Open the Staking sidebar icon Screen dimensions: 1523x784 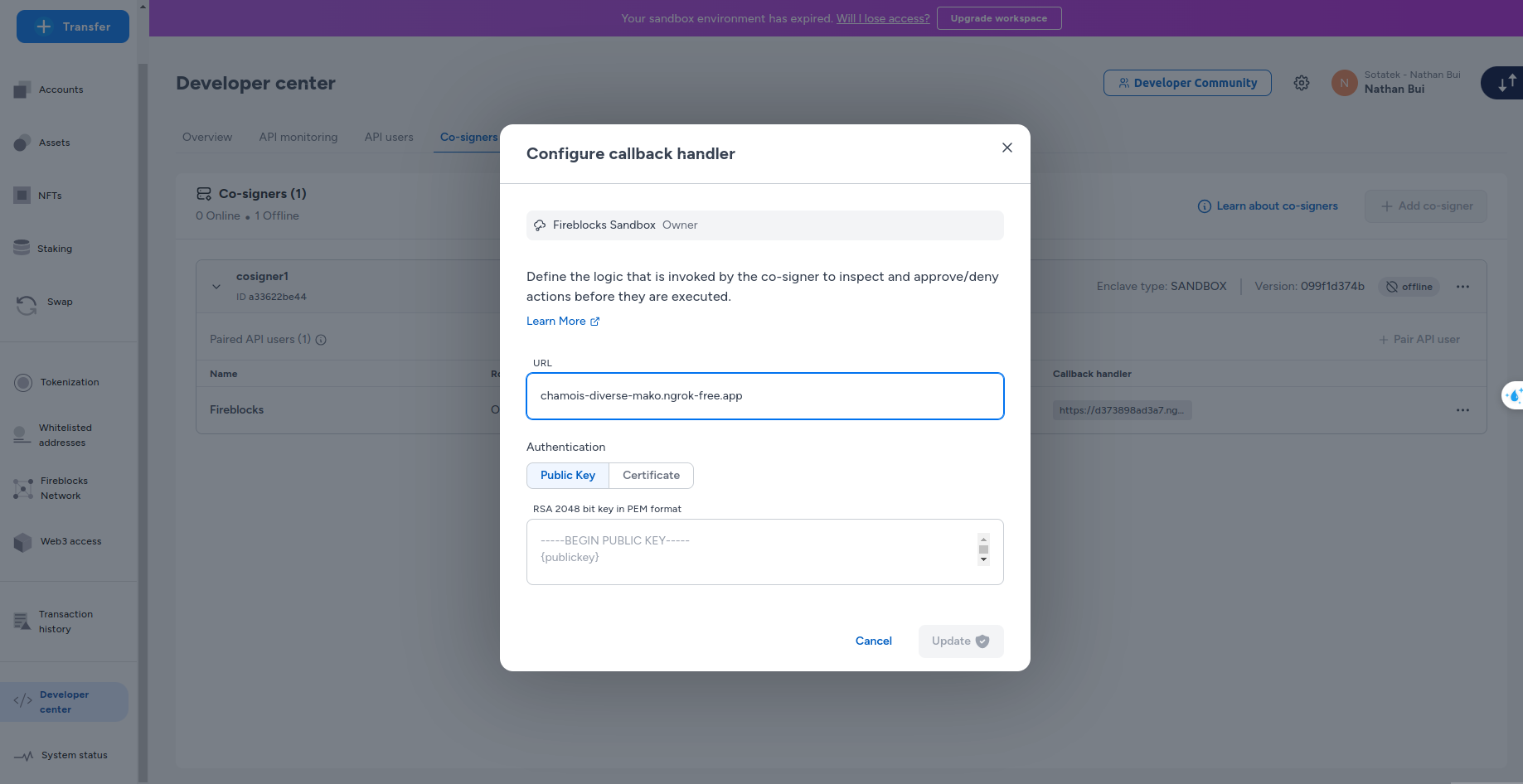click(x=22, y=248)
